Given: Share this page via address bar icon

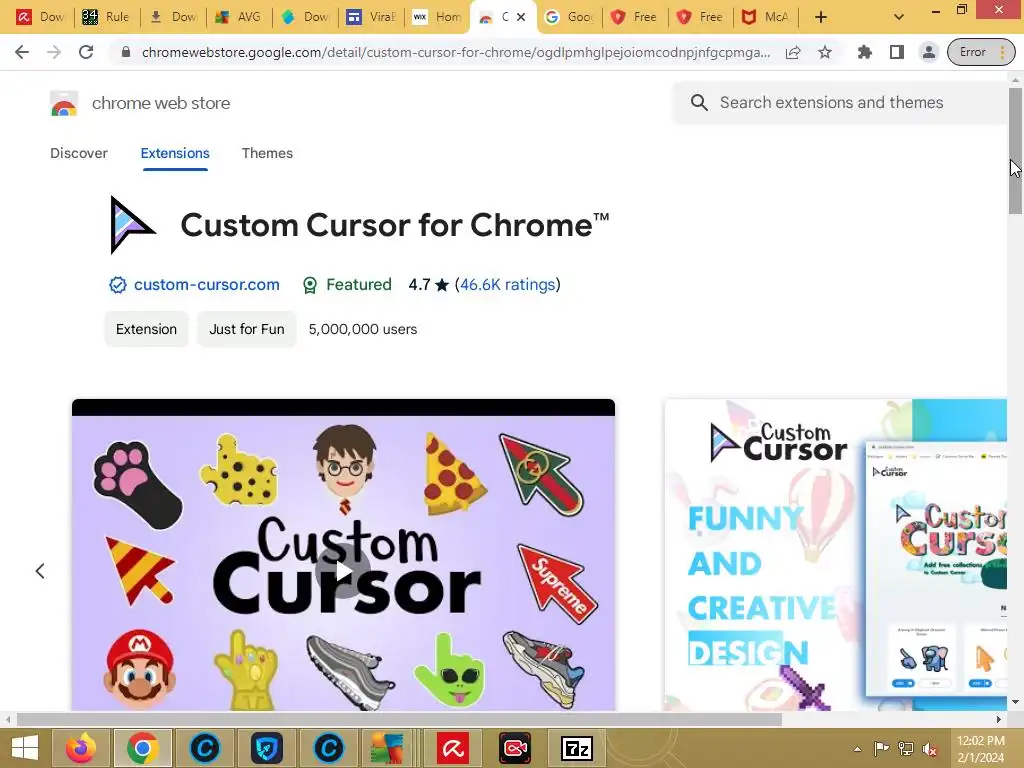Looking at the screenshot, I should coord(793,52).
